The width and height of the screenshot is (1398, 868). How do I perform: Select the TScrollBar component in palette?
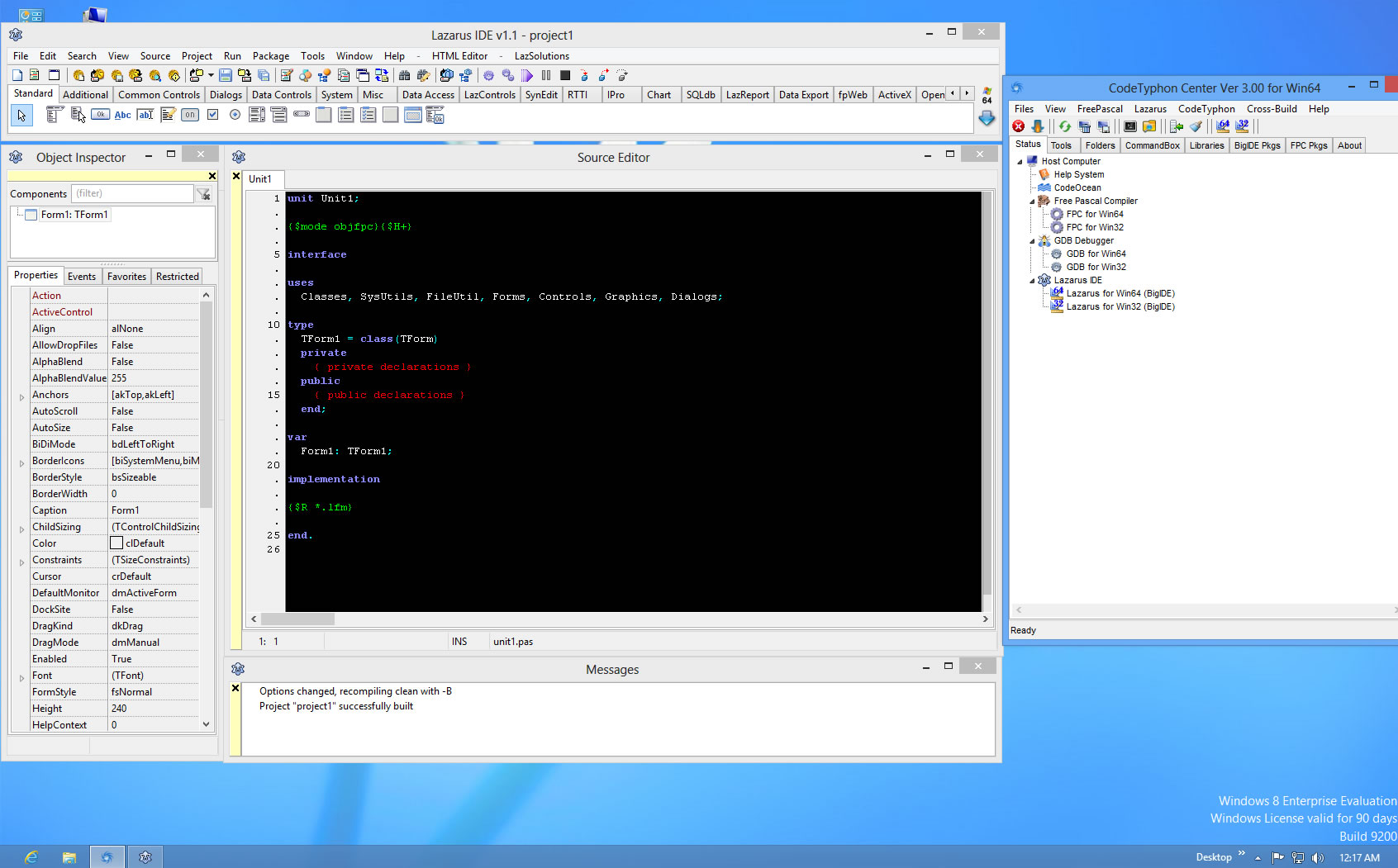(302, 115)
